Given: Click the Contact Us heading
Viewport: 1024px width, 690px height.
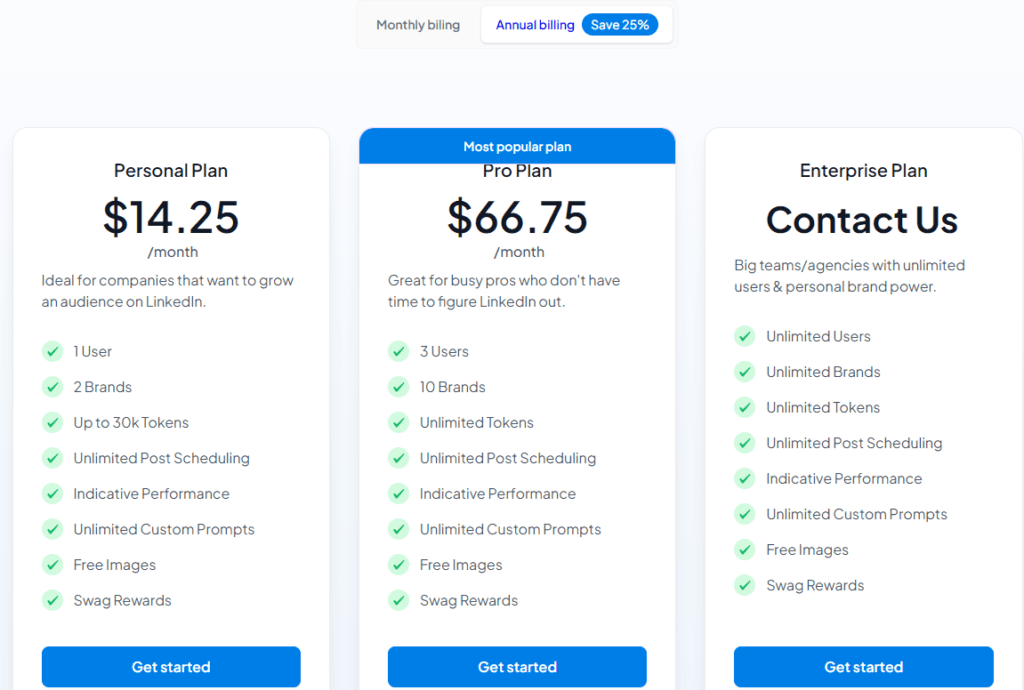Looking at the screenshot, I should 862,219.
